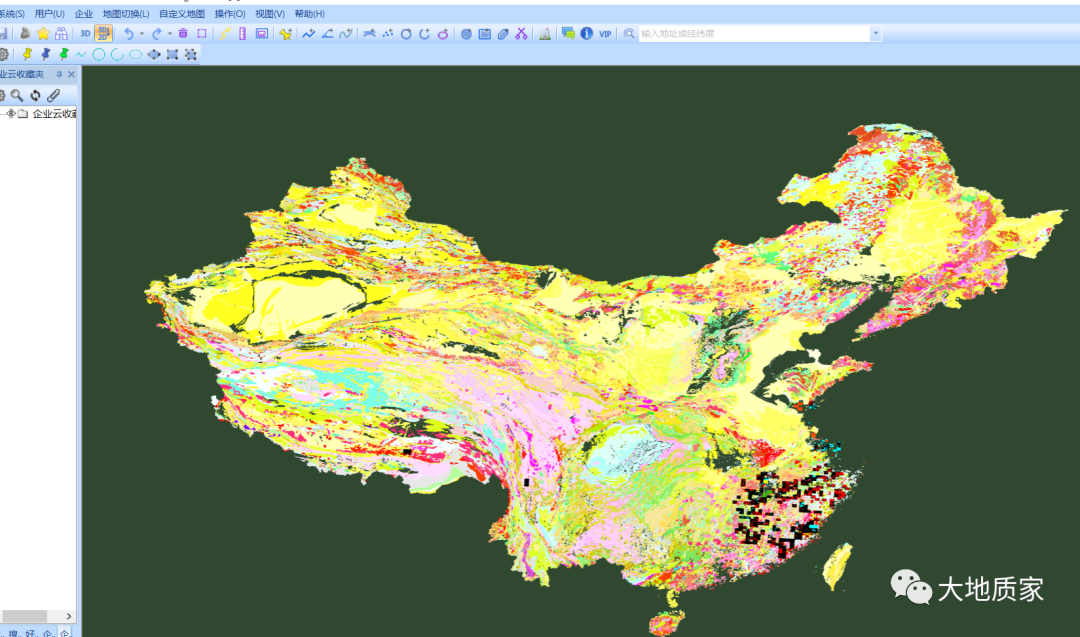Click the favorites panel horizontal scrollbar right arrow
This screenshot has height=637, width=1080.
[x=68, y=616]
